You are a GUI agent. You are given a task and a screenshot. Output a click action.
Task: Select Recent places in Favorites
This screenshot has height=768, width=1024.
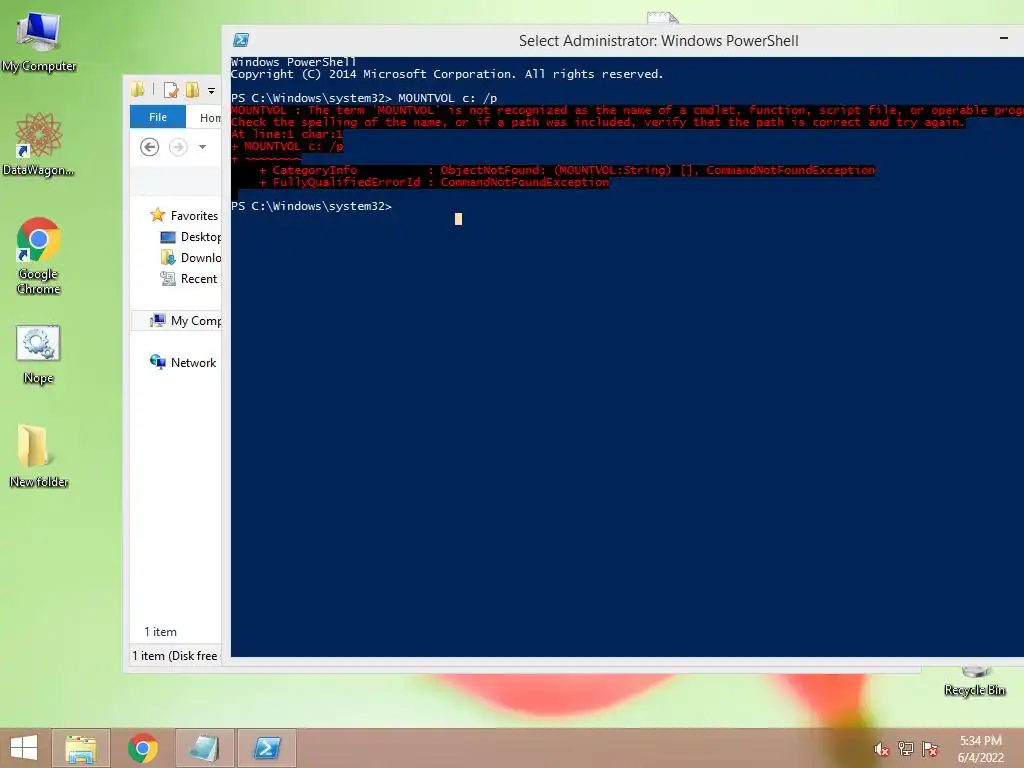click(x=189, y=279)
